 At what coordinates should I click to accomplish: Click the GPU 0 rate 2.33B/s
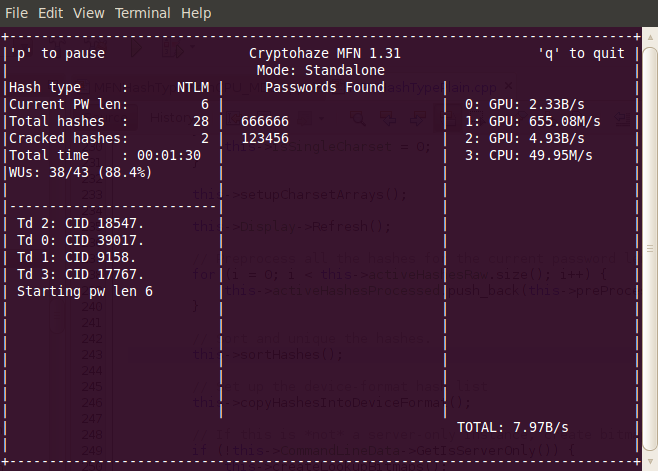532,104
